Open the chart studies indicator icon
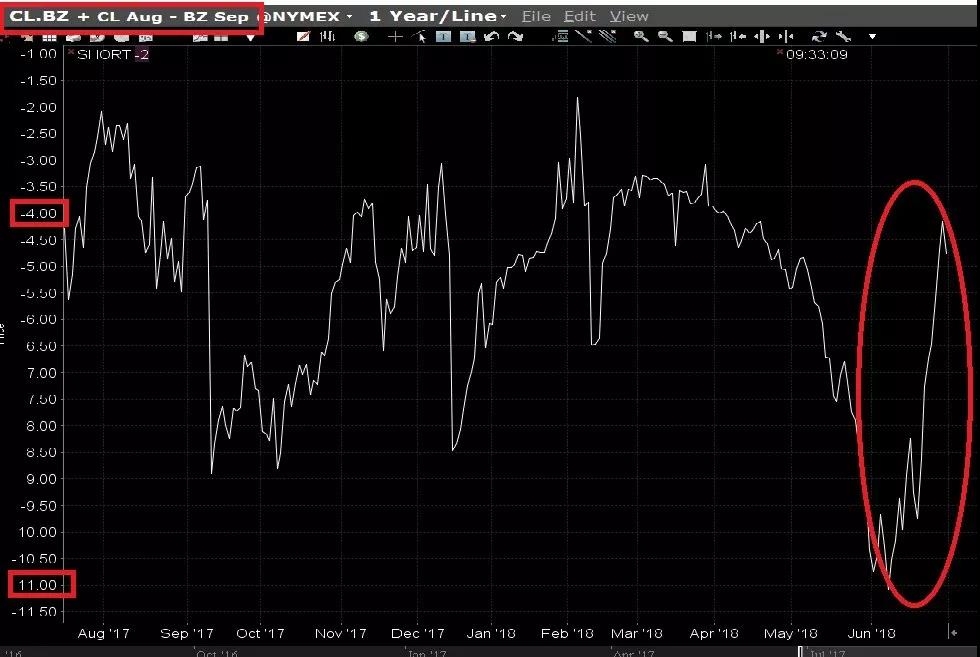 (x=560, y=36)
